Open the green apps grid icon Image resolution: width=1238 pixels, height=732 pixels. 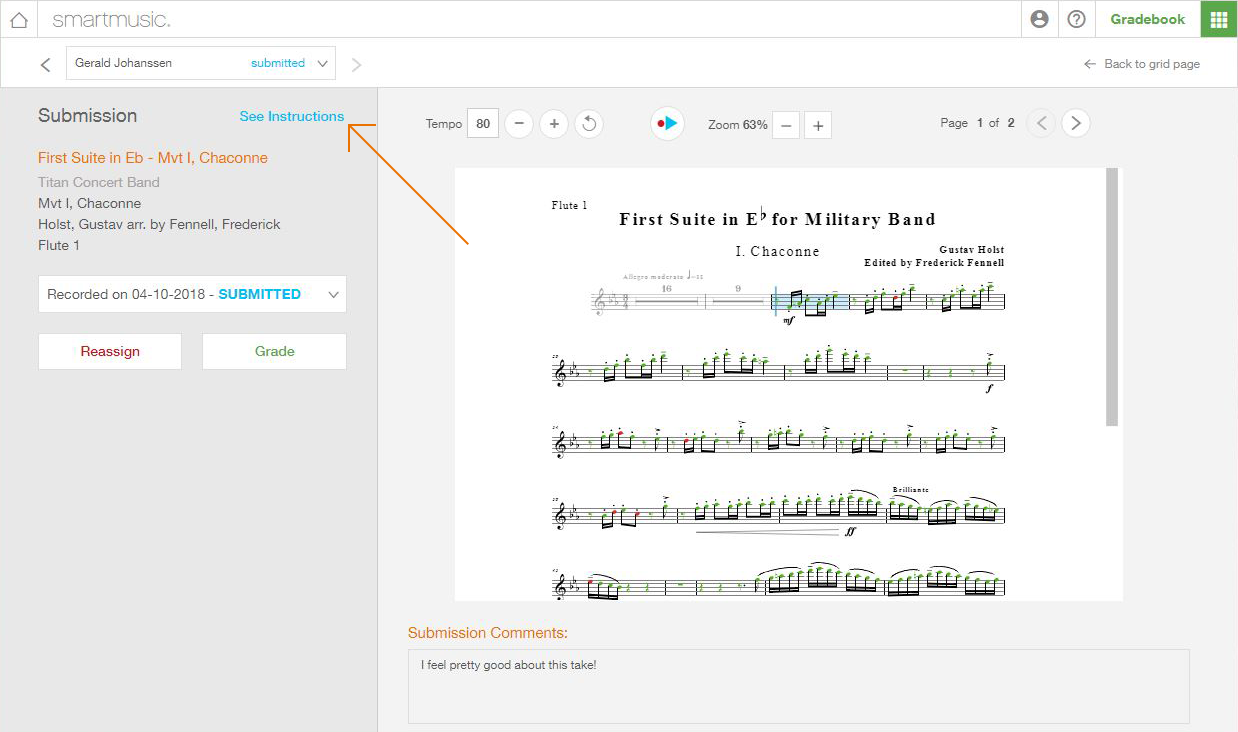click(1219, 19)
